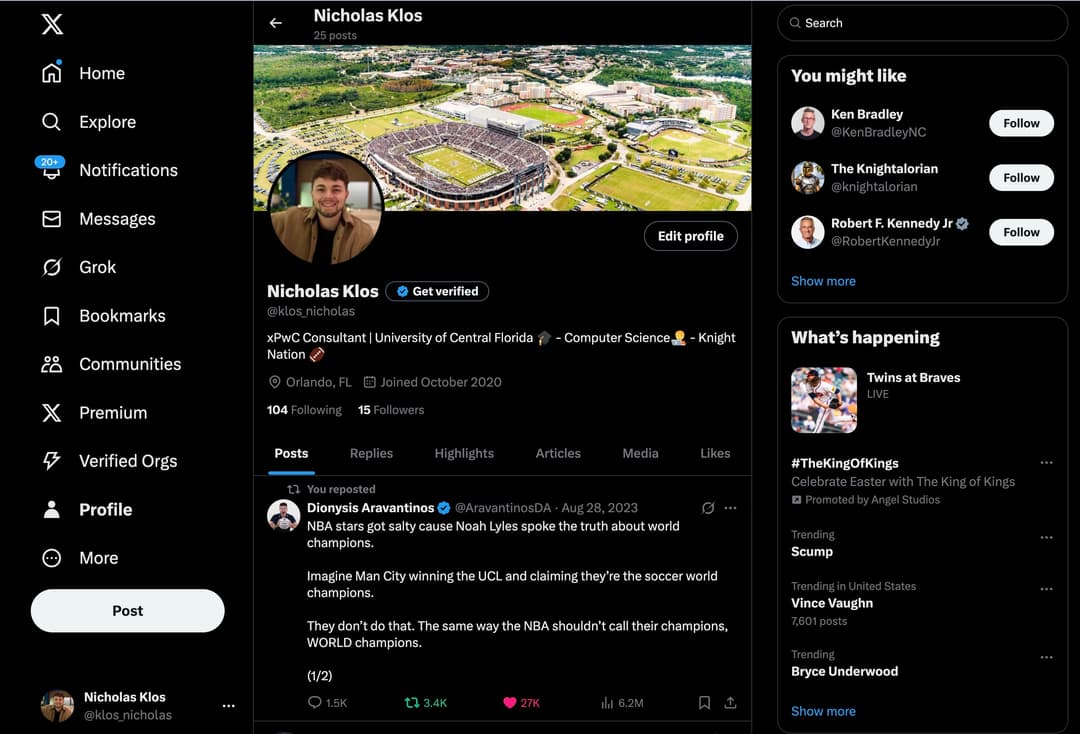Image resolution: width=1080 pixels, height=734 pixels.
Task: Click the Post button
Action: (127, 611)
